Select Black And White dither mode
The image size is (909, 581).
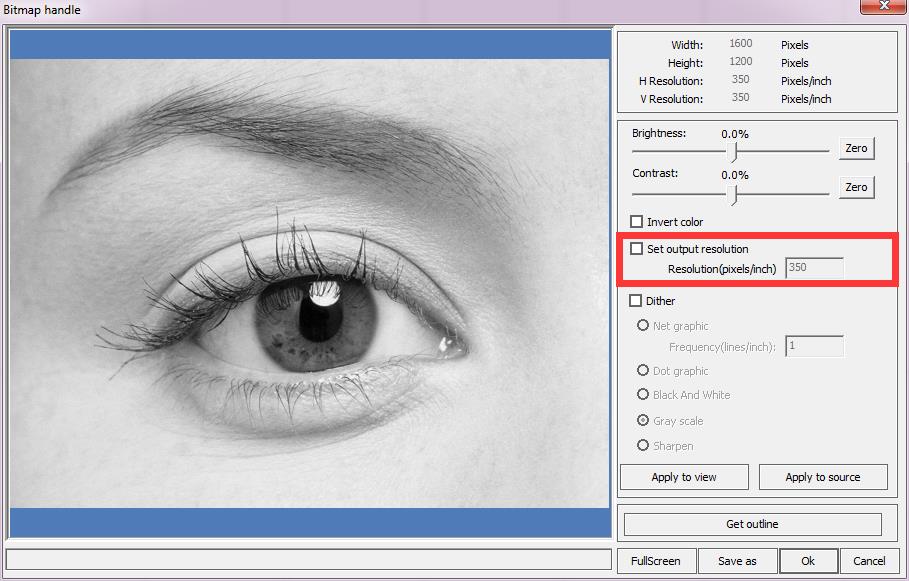pos(643,394)
